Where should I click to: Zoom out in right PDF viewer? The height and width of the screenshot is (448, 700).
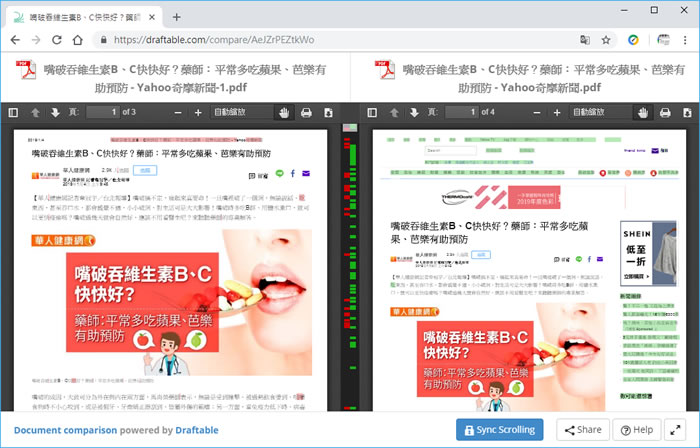tap(537, 112)
